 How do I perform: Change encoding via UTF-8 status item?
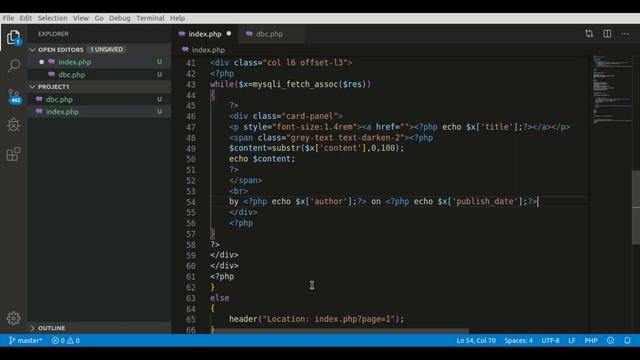(x=550, y=340)
